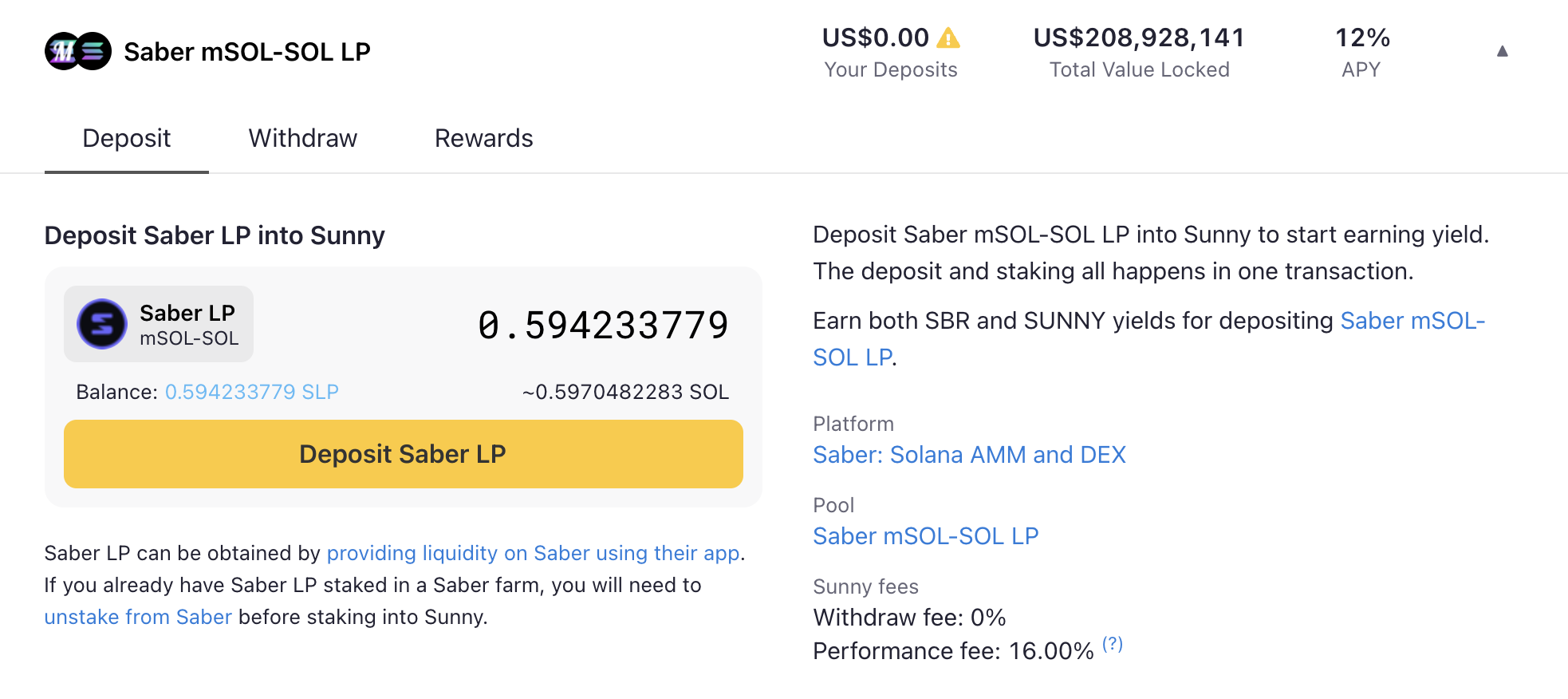Open the Saber LP mSOL-SOL token selector
1568x699 pixels.
point(159,324)
